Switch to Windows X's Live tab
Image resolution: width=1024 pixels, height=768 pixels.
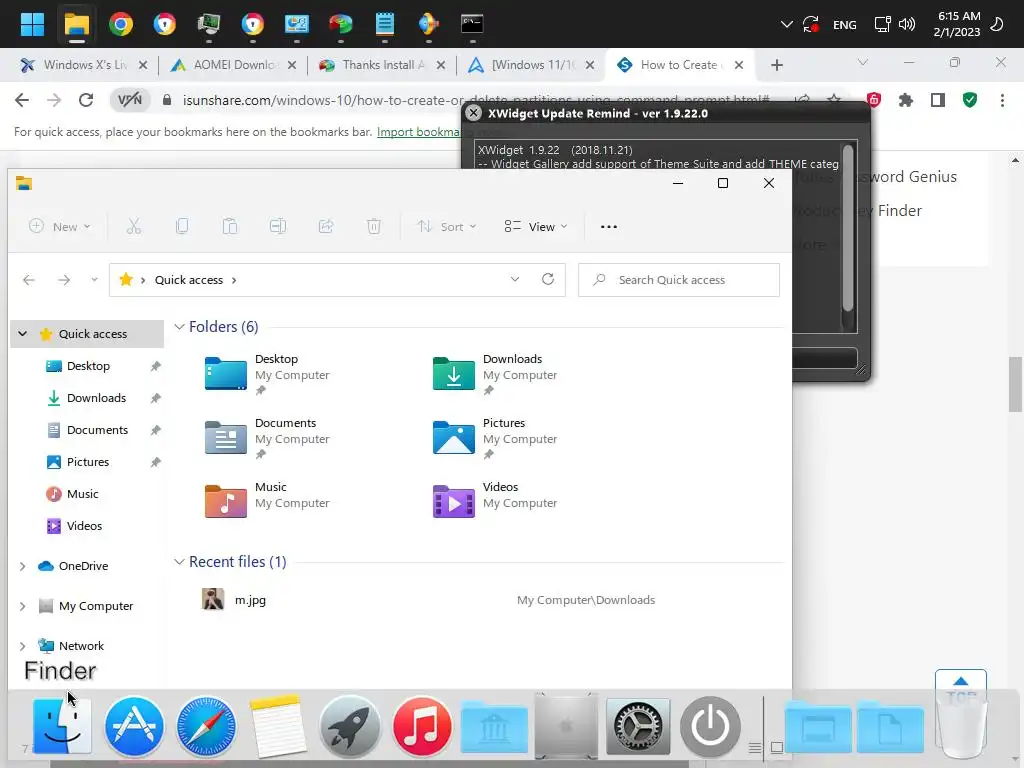[x=84, y=65]
